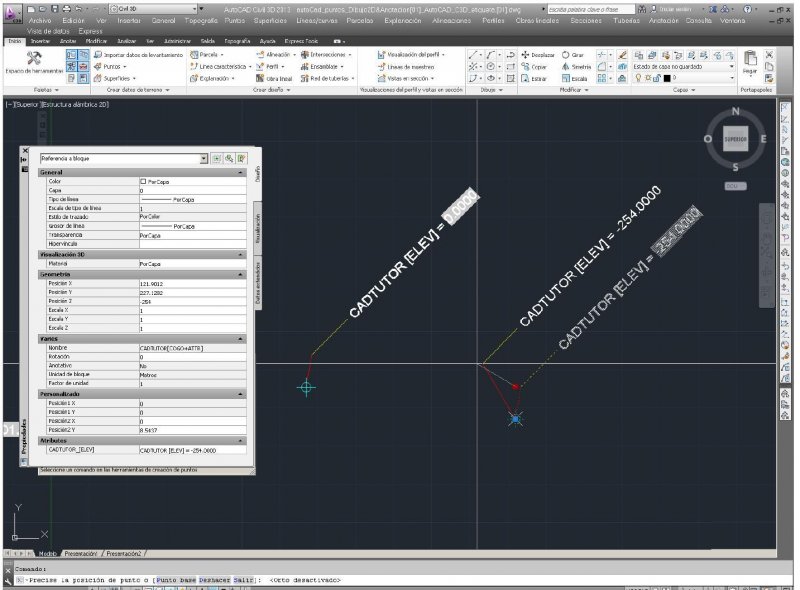Open the layer properties manager icon
800x590 pixels.
pos(638,55)
